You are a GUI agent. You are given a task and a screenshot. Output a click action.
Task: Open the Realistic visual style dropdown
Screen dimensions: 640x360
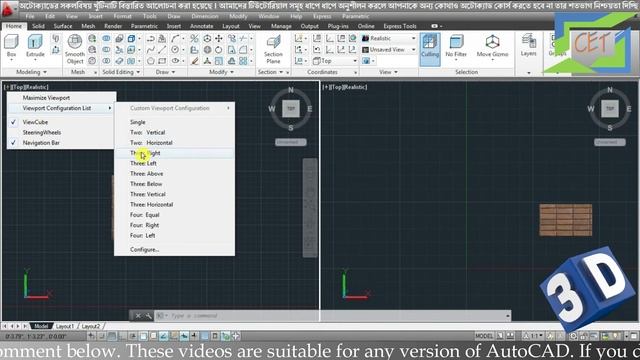(389, 38)
